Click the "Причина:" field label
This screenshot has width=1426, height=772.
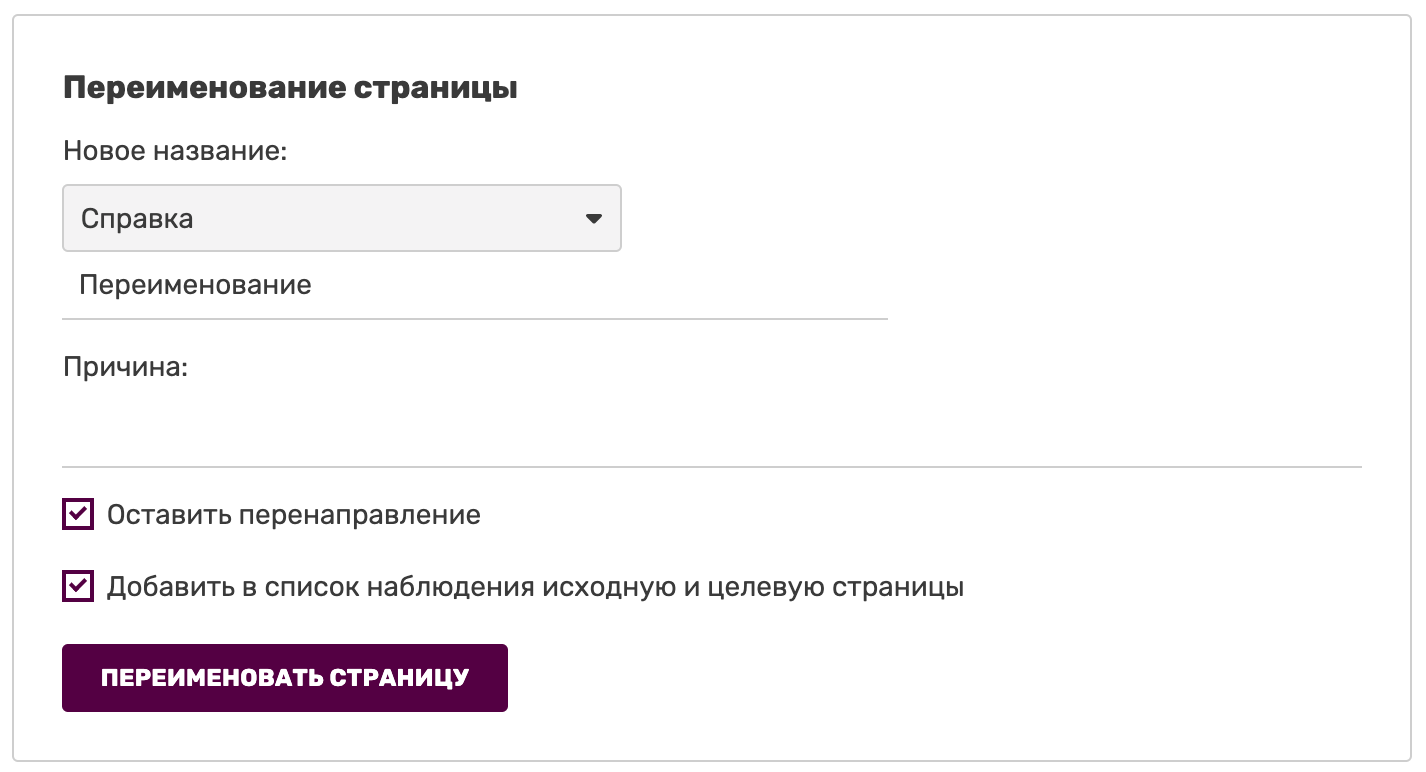click(x=126, y=367)
